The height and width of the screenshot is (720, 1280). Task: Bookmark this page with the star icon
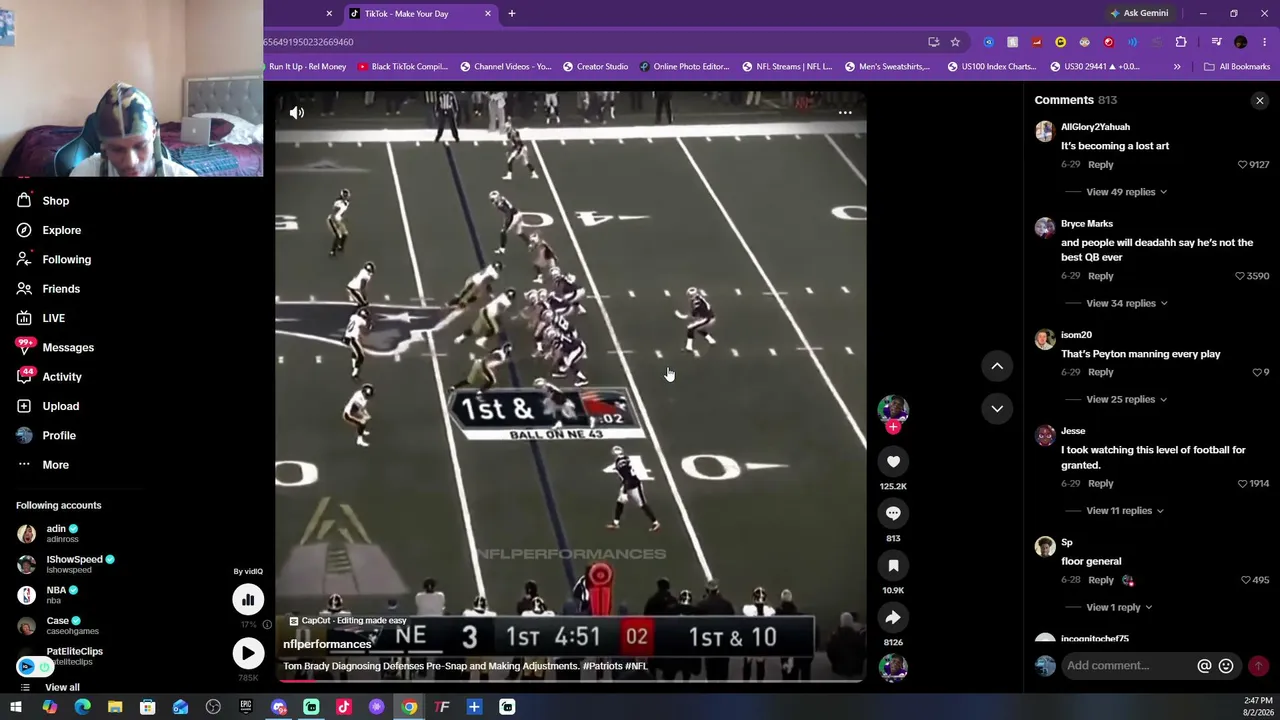[955, 42]
